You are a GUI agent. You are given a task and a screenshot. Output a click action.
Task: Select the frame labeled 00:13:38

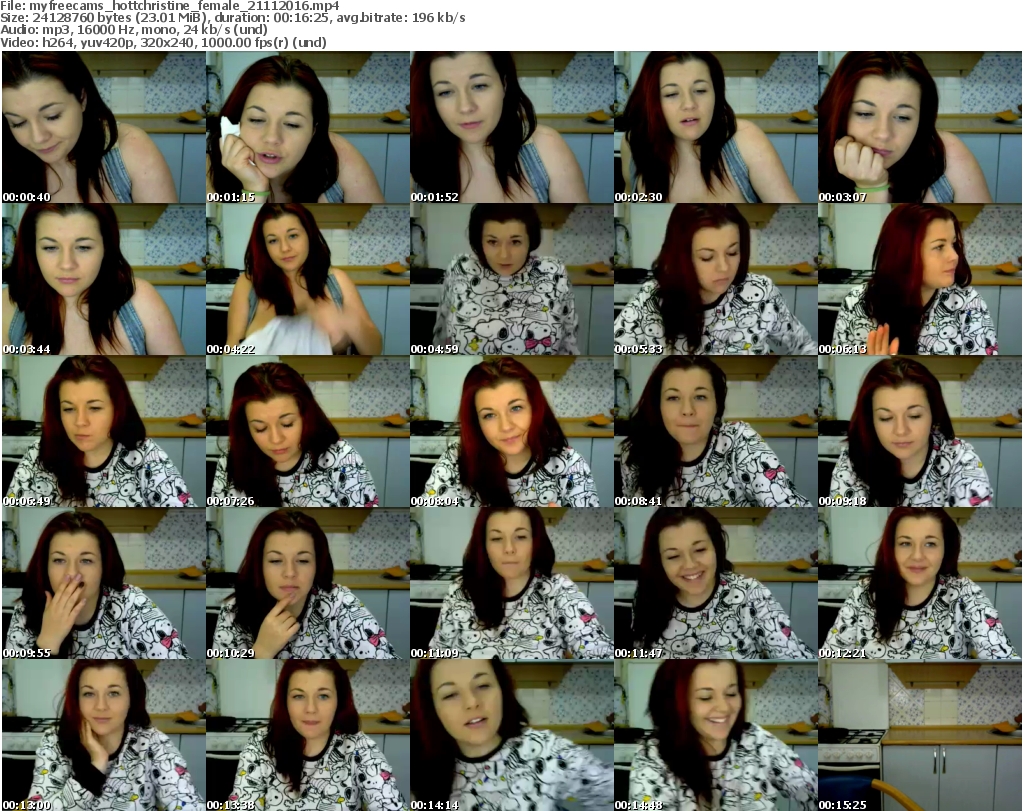coord(308,735)
